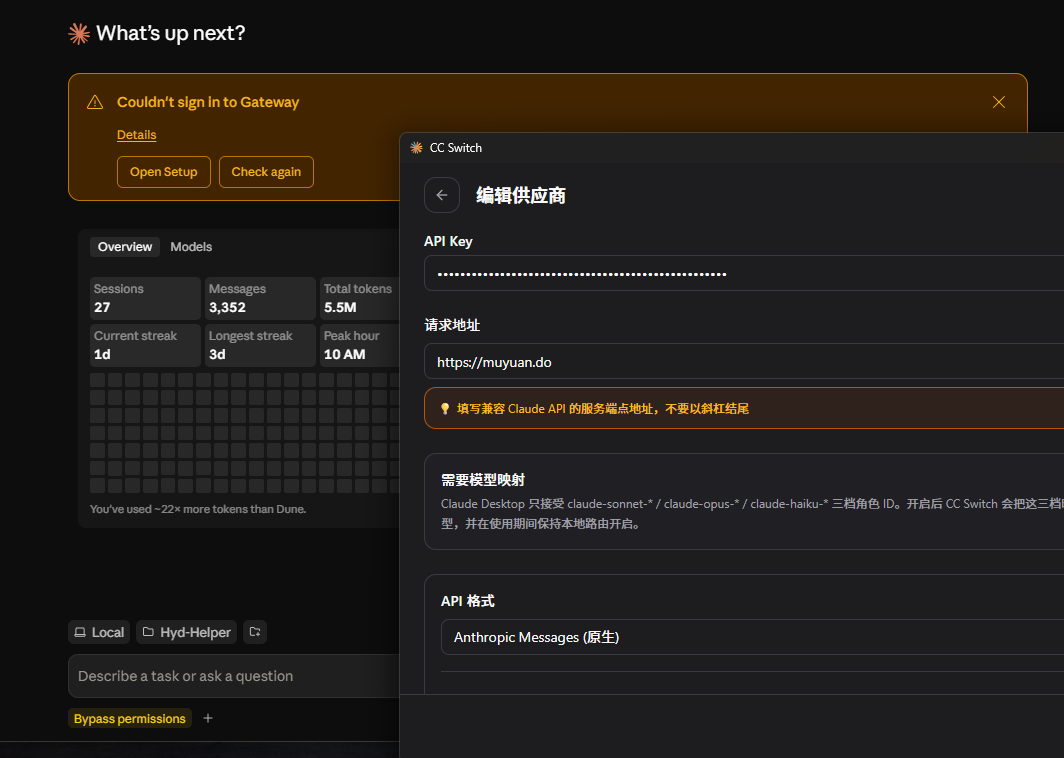Click the Claude starburst logo beside What's up next

click(79, 33)
